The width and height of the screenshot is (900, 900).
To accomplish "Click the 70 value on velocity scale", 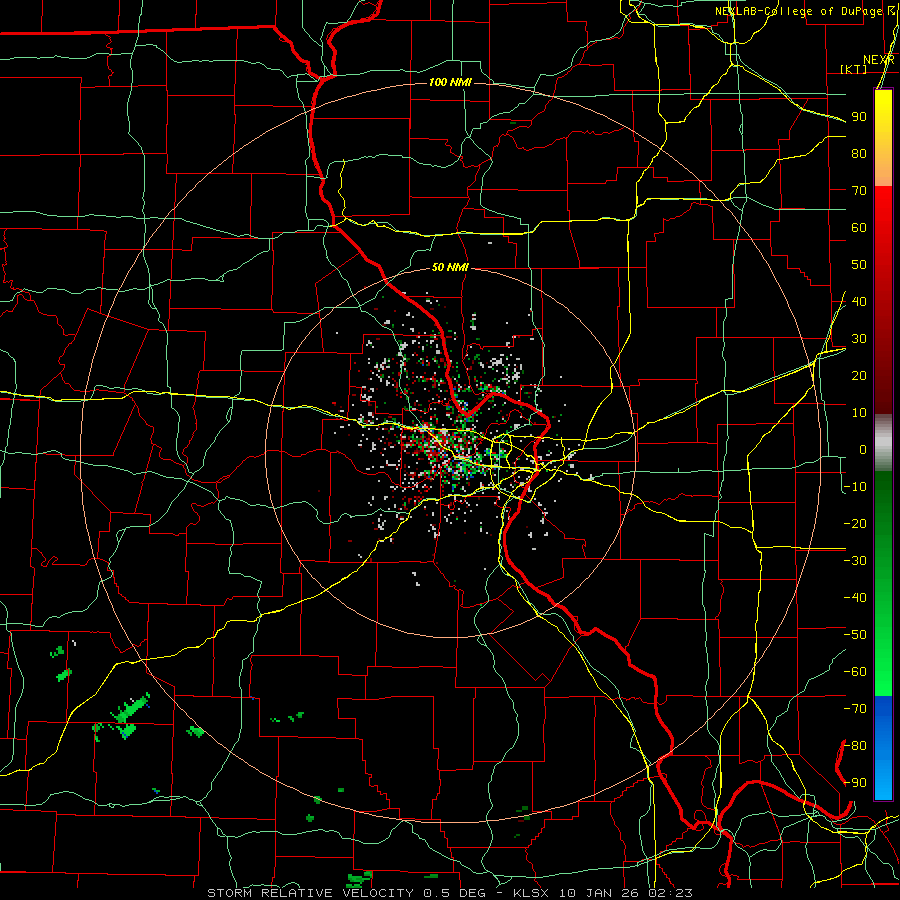I will (x=859, y=191).
